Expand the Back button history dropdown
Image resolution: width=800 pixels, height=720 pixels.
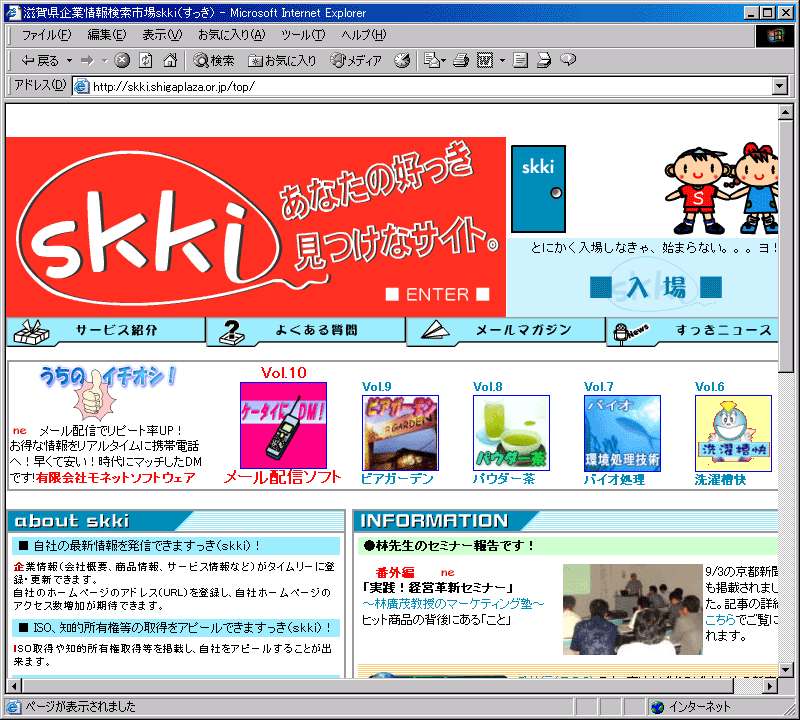pyautogui.click(x=69, y=61)
